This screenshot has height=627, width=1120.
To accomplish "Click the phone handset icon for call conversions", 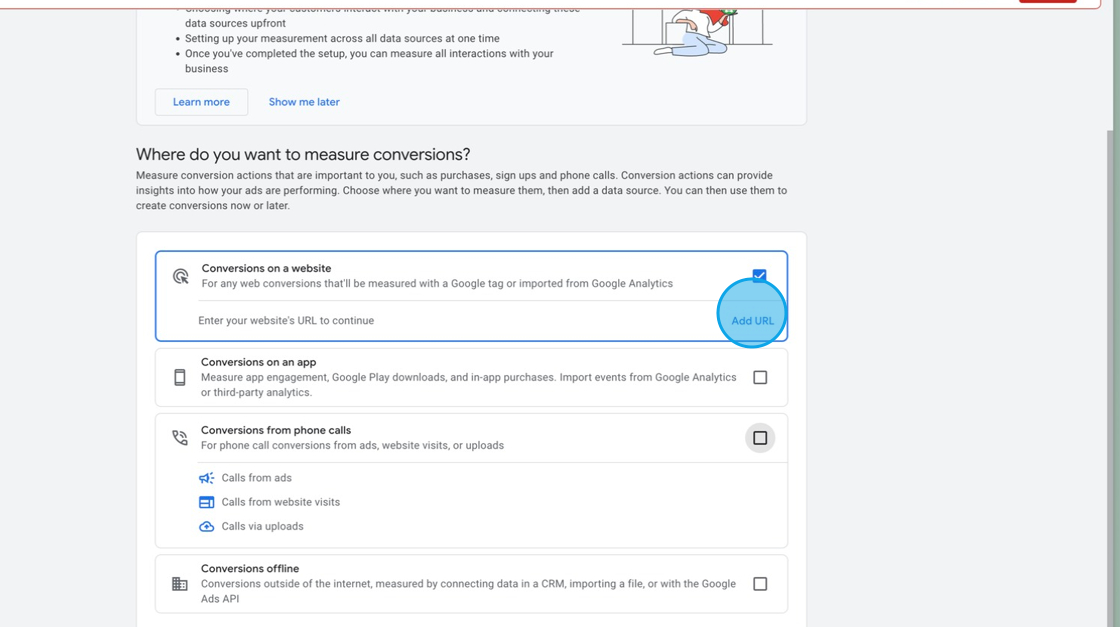I will pyautogui.click(x=181, y=437).
